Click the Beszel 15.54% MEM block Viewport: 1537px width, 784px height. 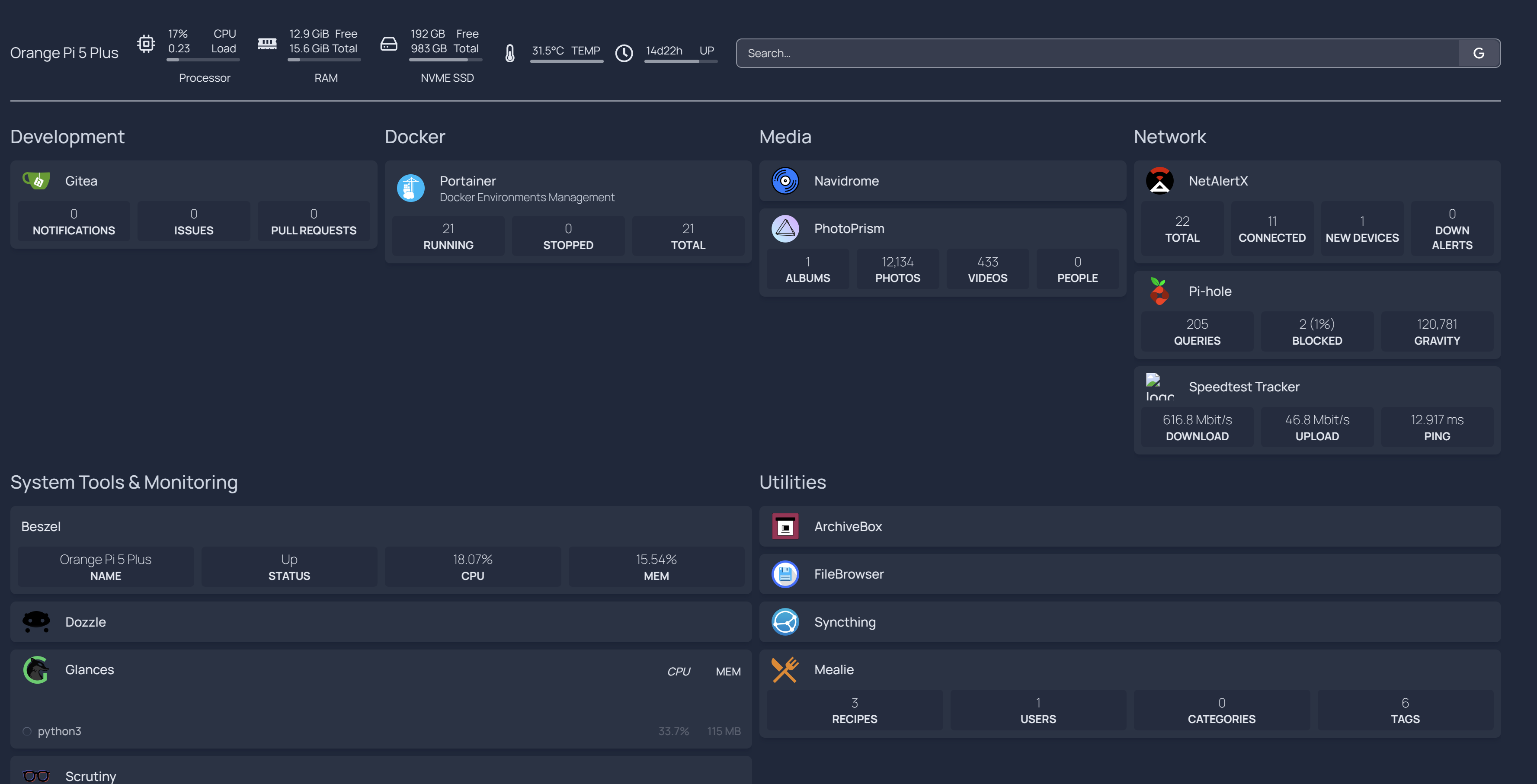coord(656,567)
